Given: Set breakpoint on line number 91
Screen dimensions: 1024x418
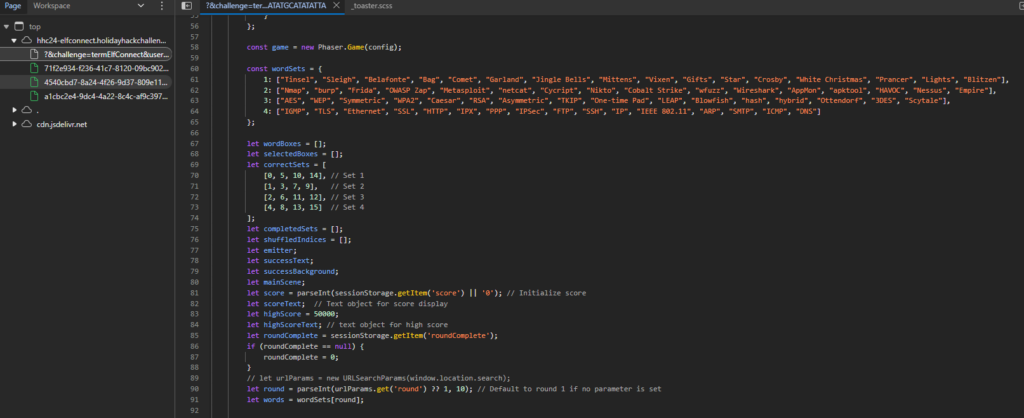Looking at the screenshot, I should 193,400.
